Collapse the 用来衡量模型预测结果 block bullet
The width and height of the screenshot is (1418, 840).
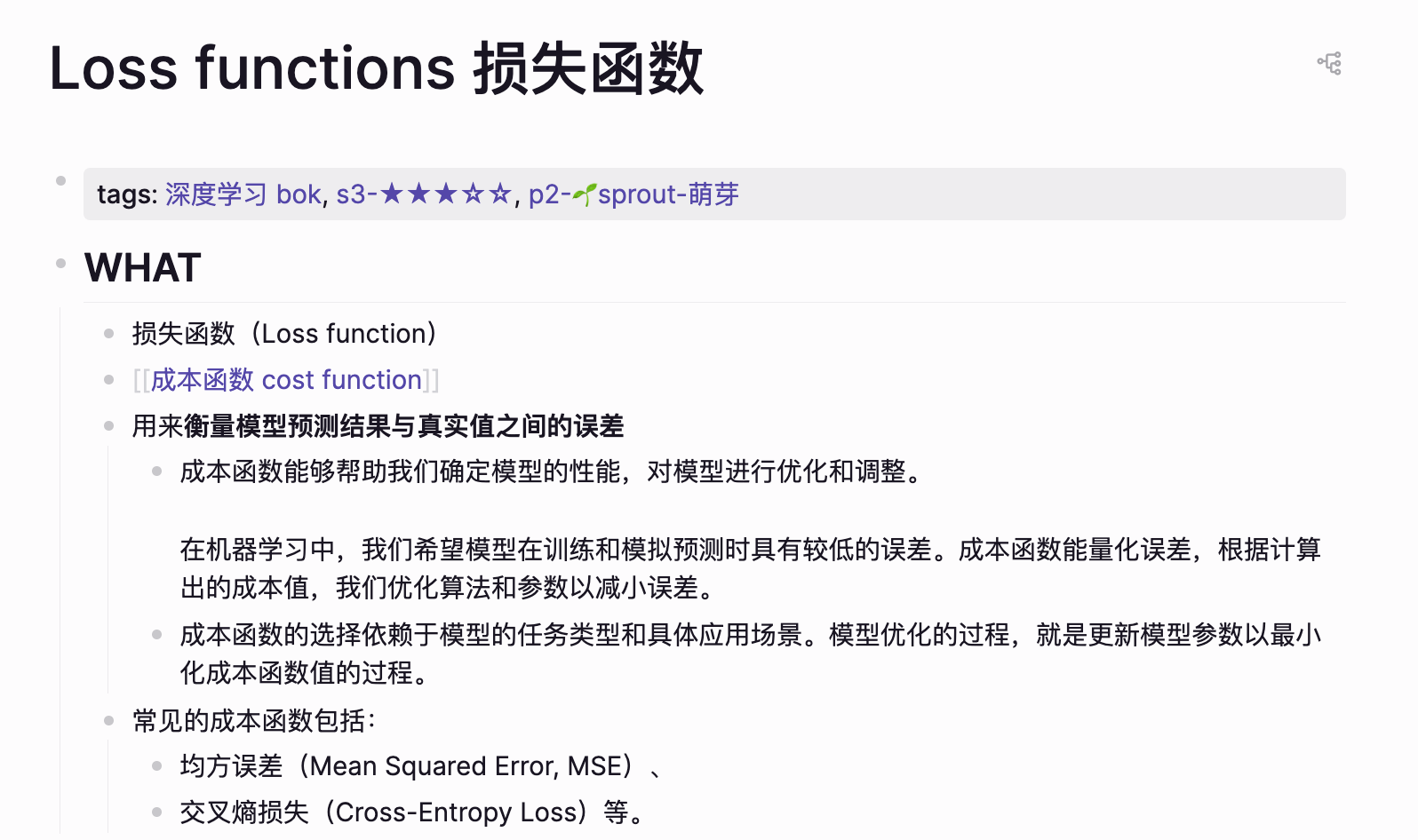pyautogui.click(x=108, y=426)
